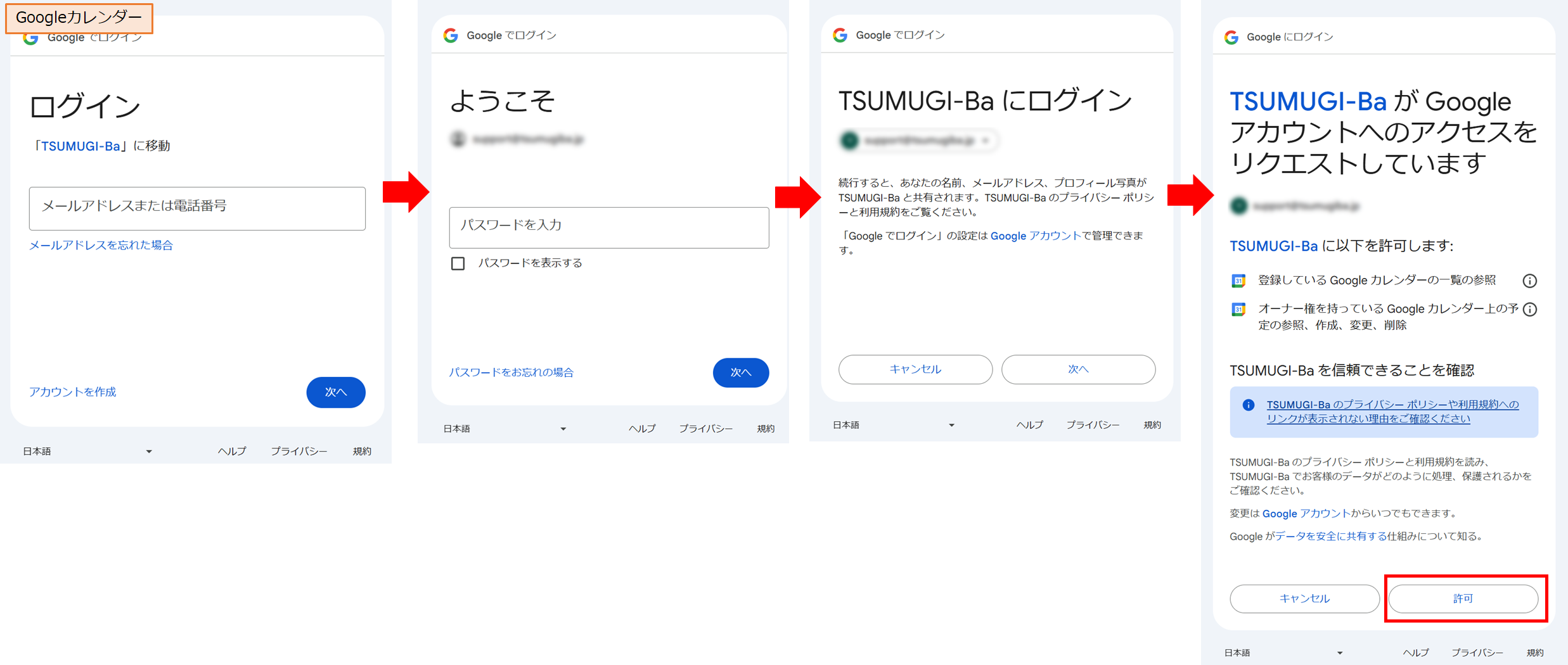This screenshot has width=1568, height=665.
Task: Open the 'データを安全に共有する' link
Action: pos(1330,536)
